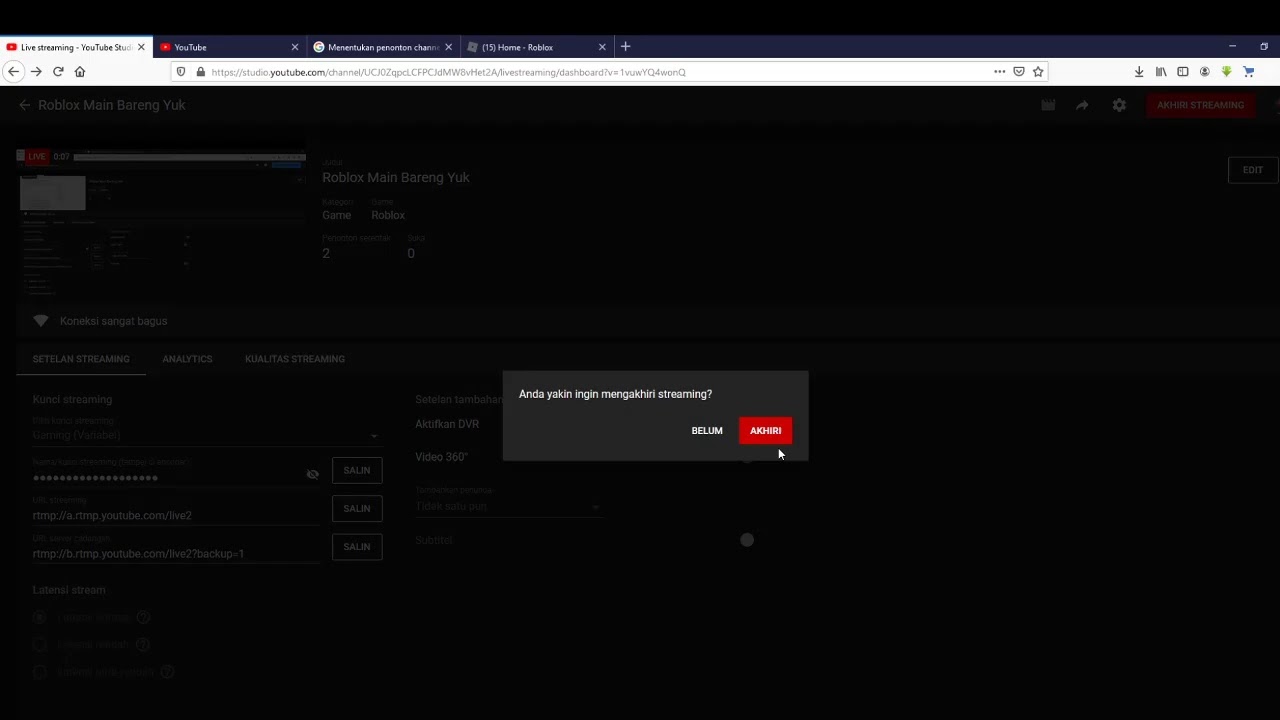The height and width of the screenshot is (720, 1280).
Task: Select the Latensi rendah radio button
Action: [x=40, y=645]
